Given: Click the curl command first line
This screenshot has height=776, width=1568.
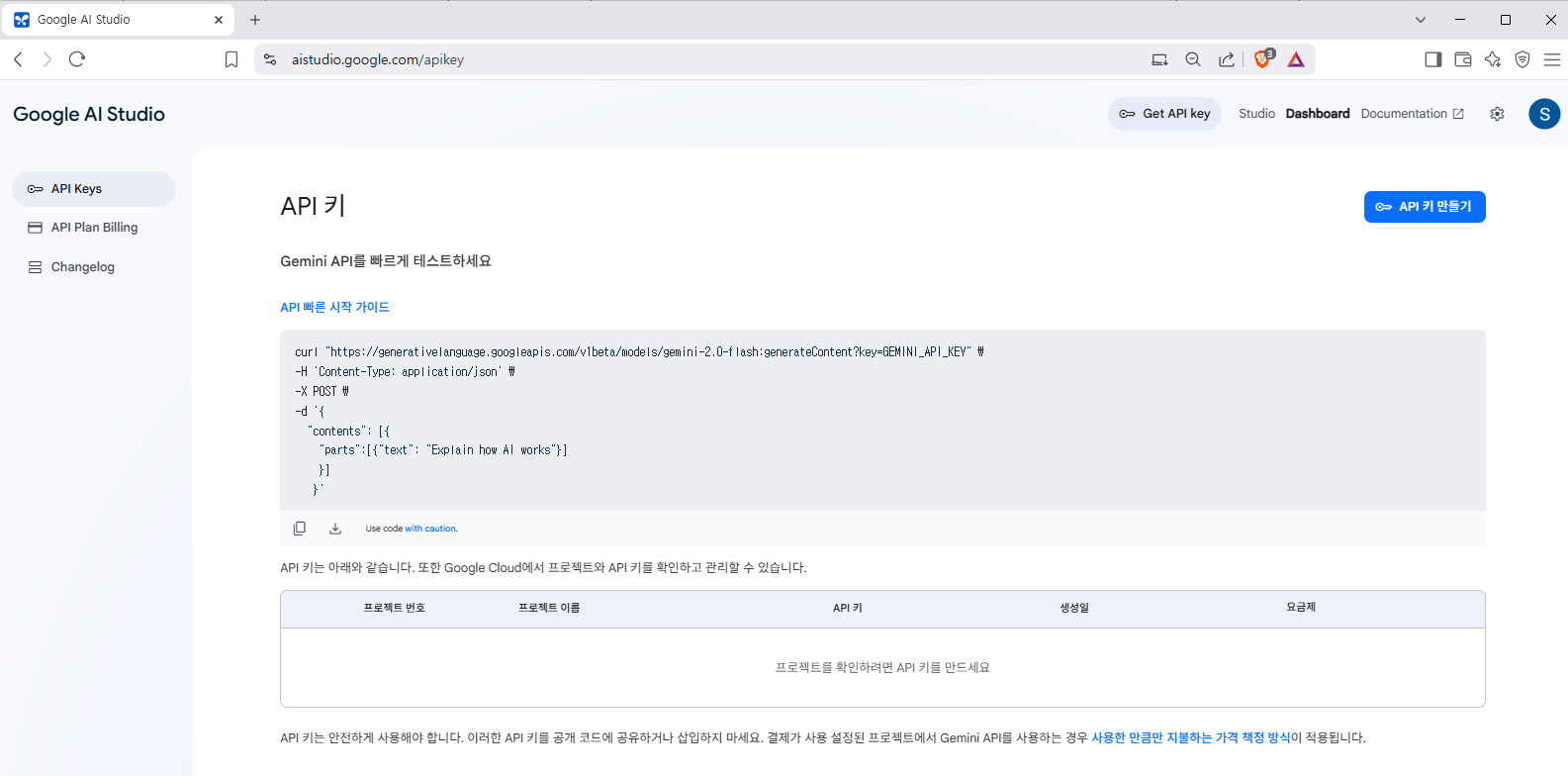Looking at the screenshot, I should pos(639,351).
